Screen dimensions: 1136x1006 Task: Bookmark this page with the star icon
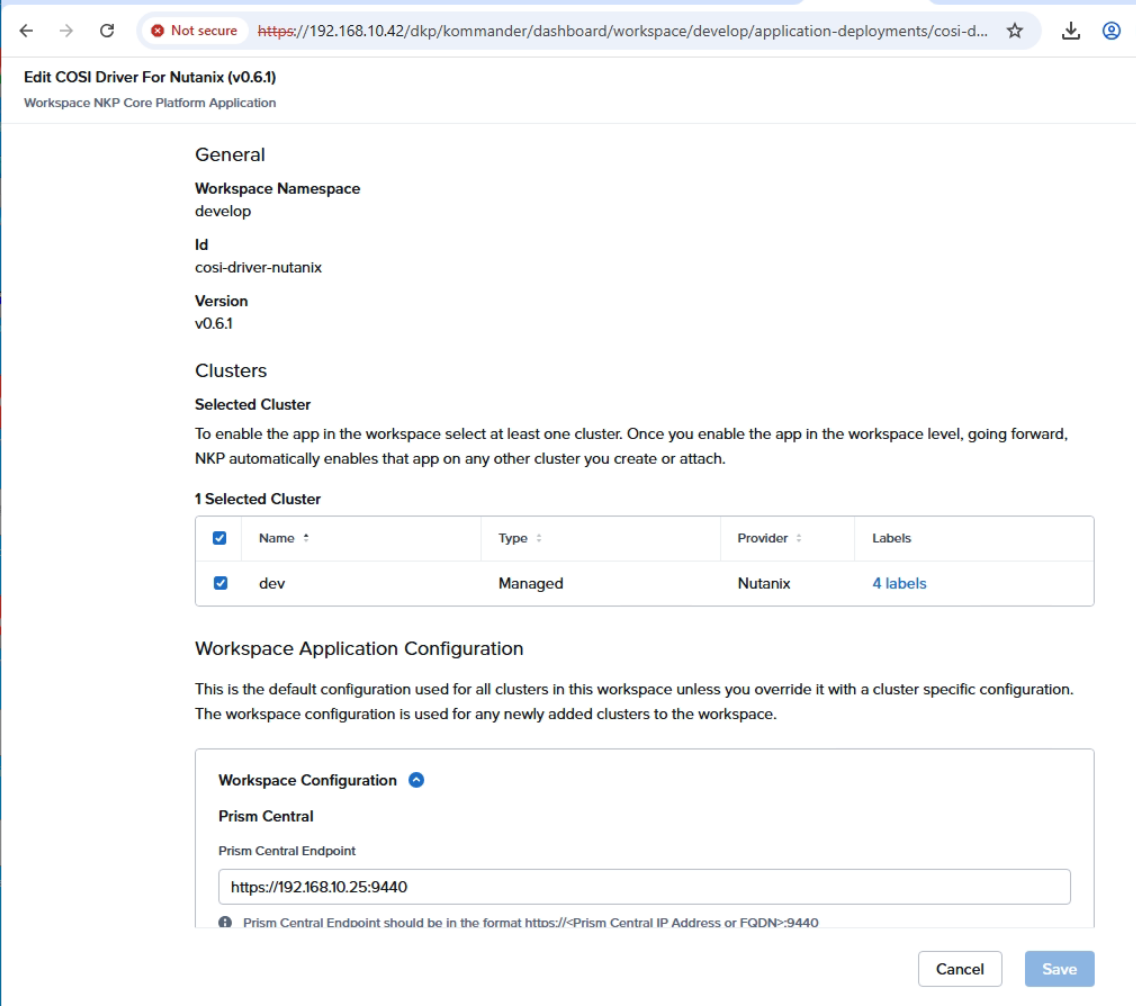(x=1015, y=31)
